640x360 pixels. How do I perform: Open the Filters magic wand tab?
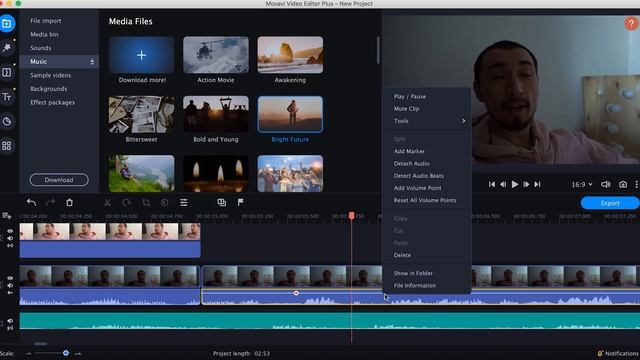(7, 48)
